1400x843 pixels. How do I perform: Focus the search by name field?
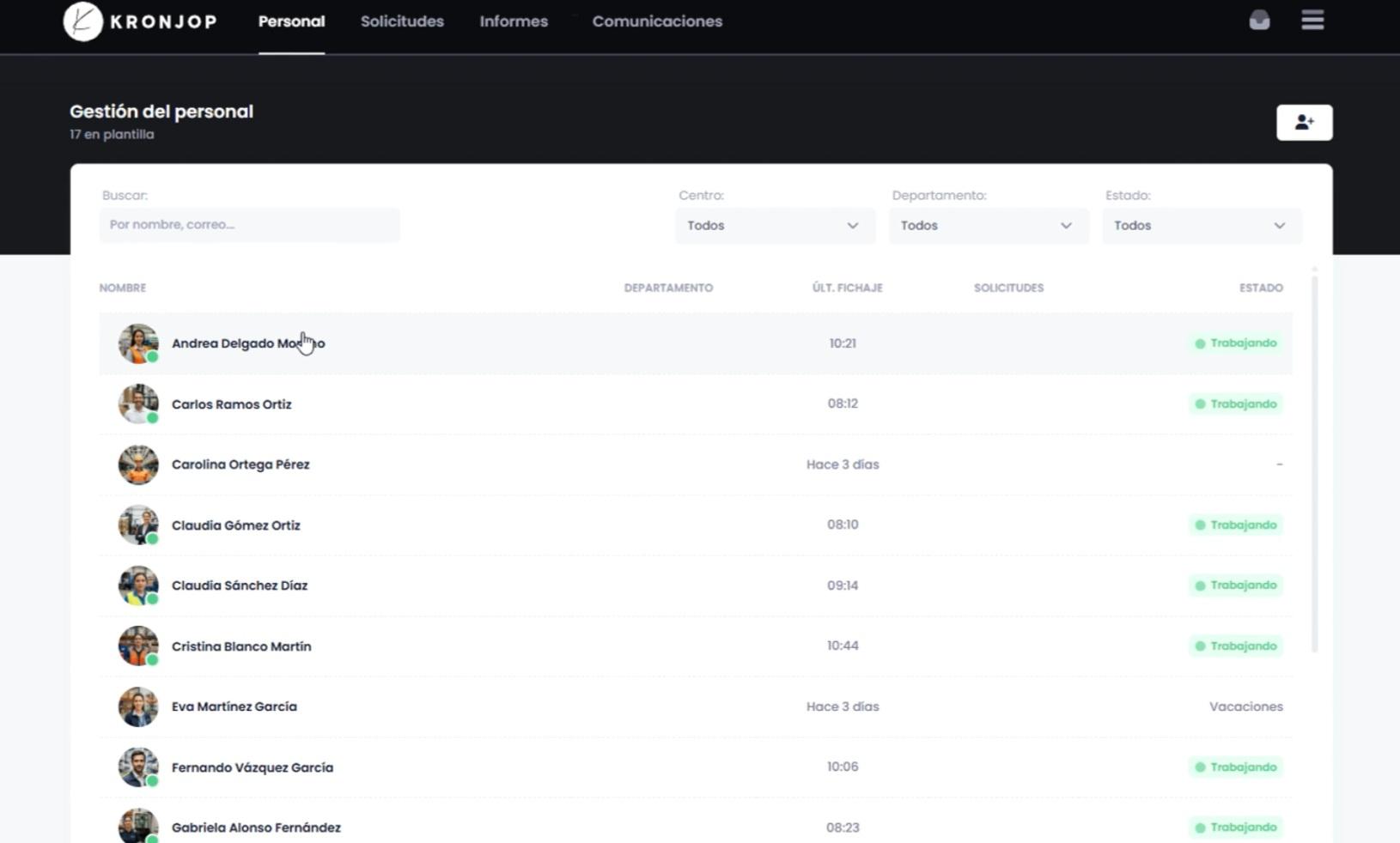(249, 225)
